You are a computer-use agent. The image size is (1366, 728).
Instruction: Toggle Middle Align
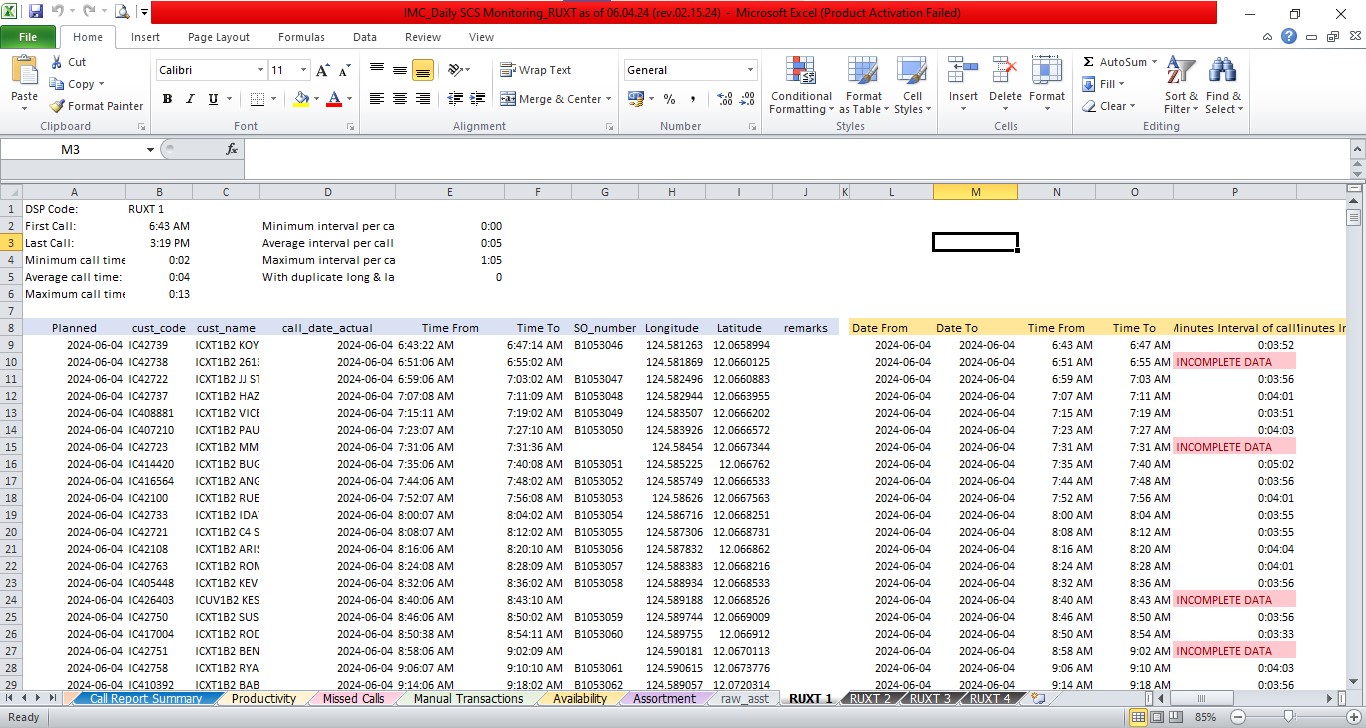tap(400, 70)
